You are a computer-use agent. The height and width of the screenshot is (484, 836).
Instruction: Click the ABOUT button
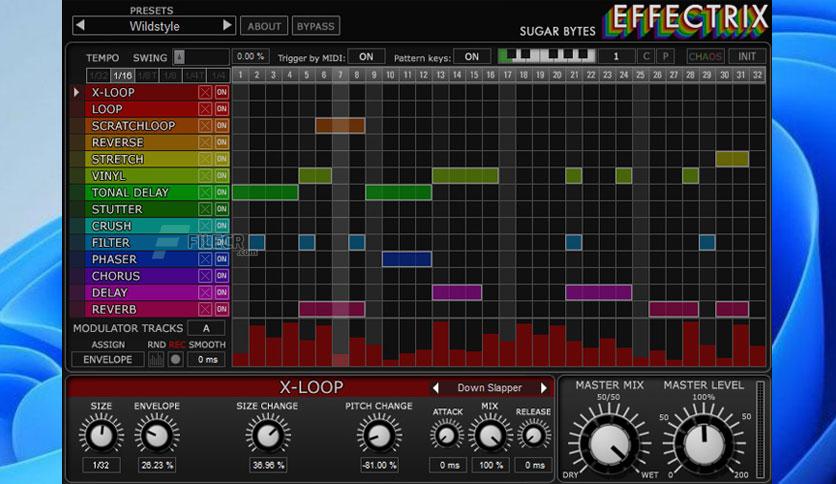(x=264, y=26)
